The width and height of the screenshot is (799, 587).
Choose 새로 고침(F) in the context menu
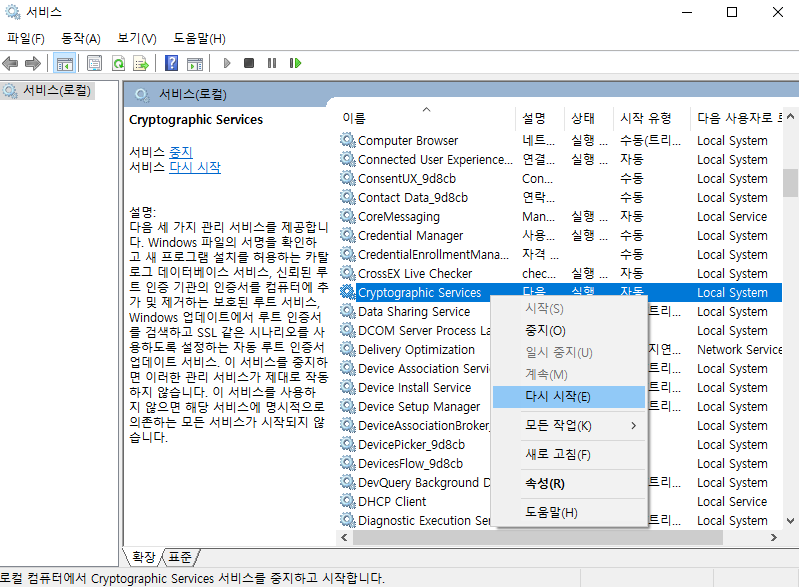(x=569, y=455)
